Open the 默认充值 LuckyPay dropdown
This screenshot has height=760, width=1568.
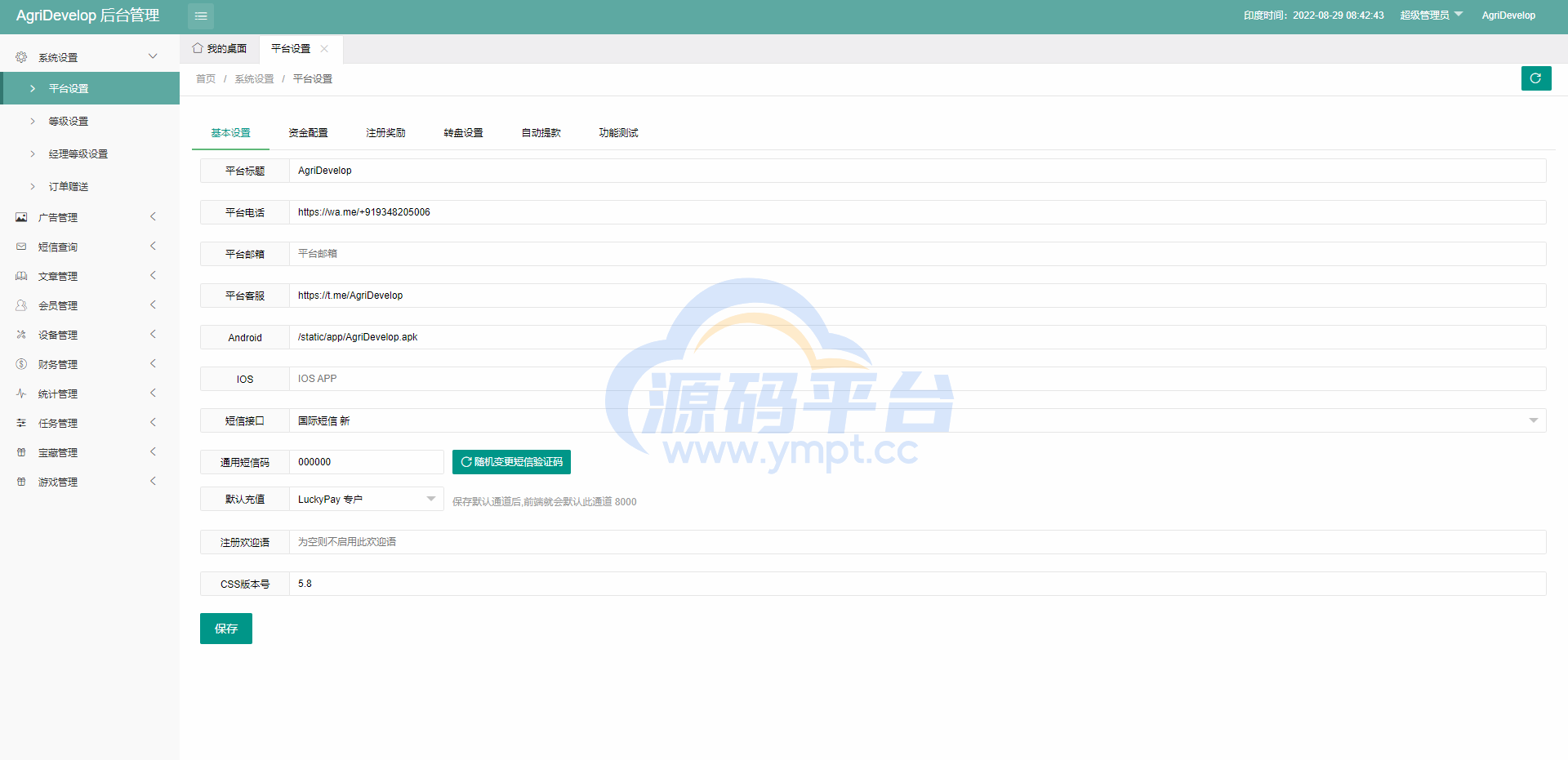(367, 499)
